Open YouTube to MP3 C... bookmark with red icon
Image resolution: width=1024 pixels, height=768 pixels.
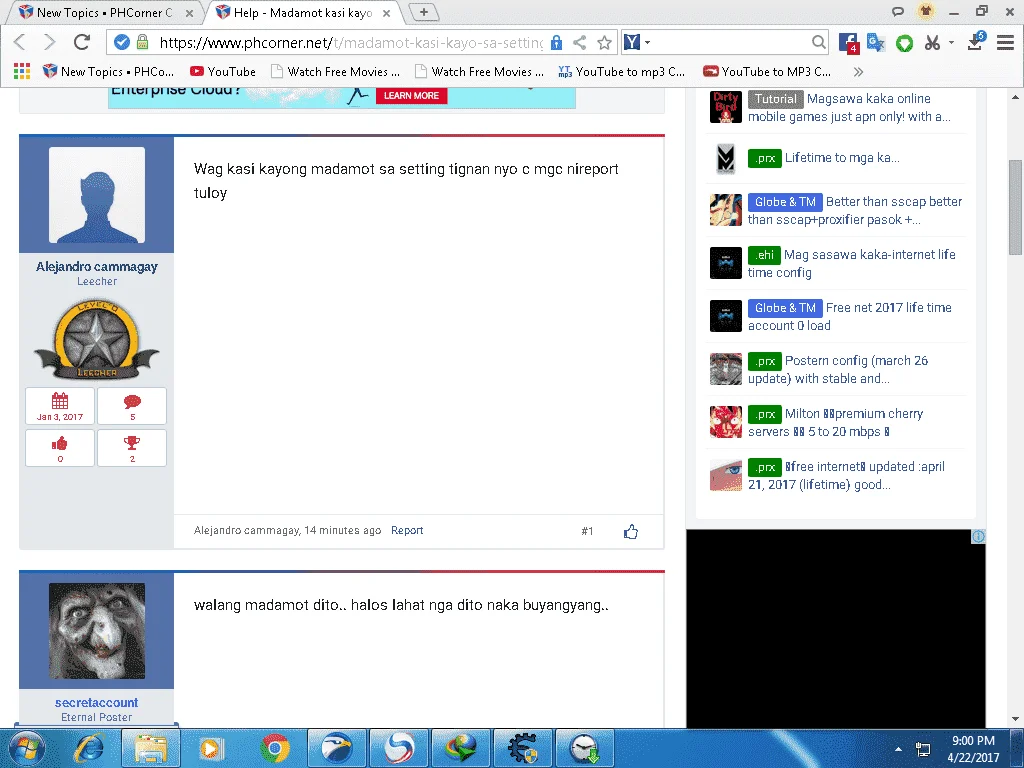(767, 71)
